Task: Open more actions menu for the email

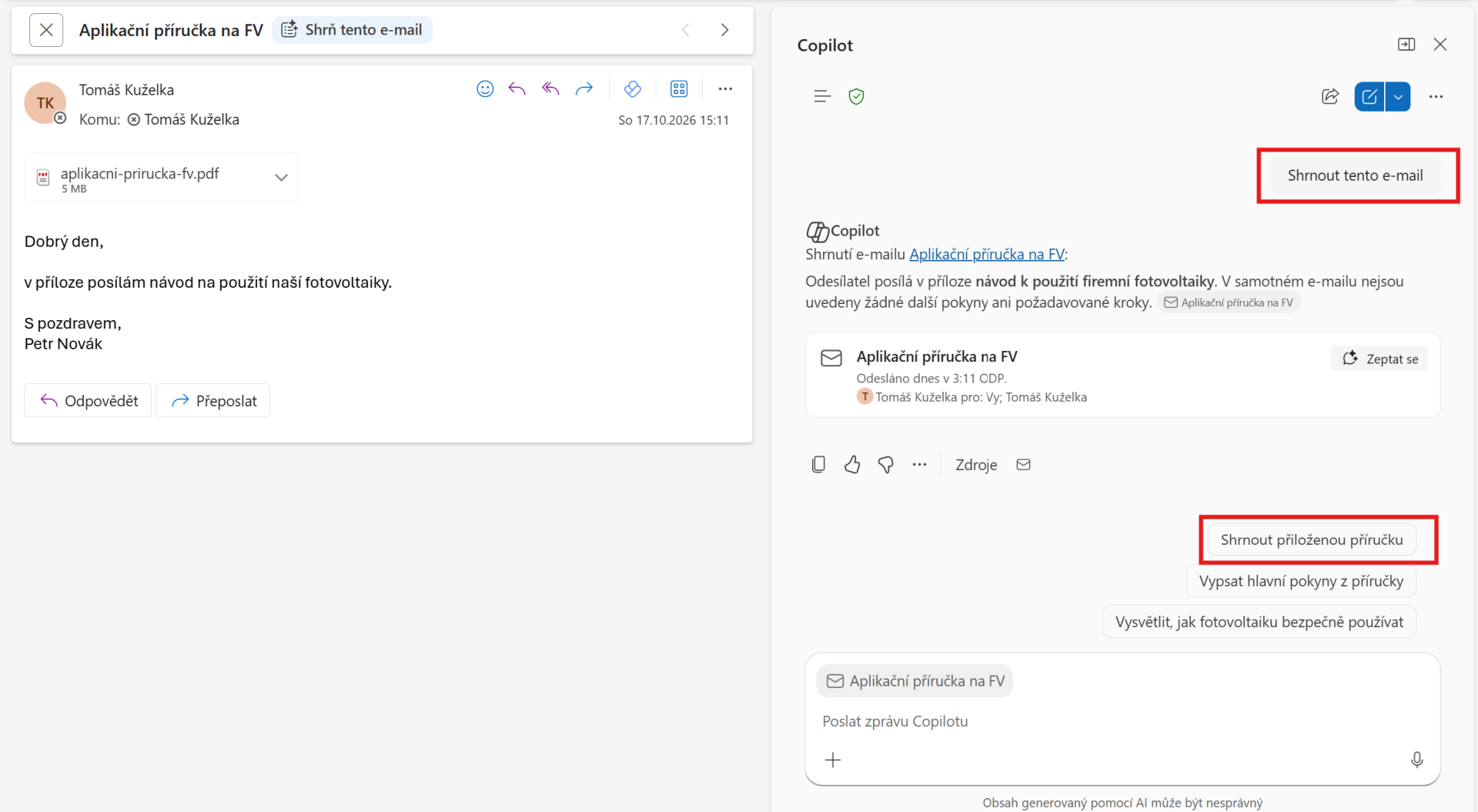Action: coord(725,89)
